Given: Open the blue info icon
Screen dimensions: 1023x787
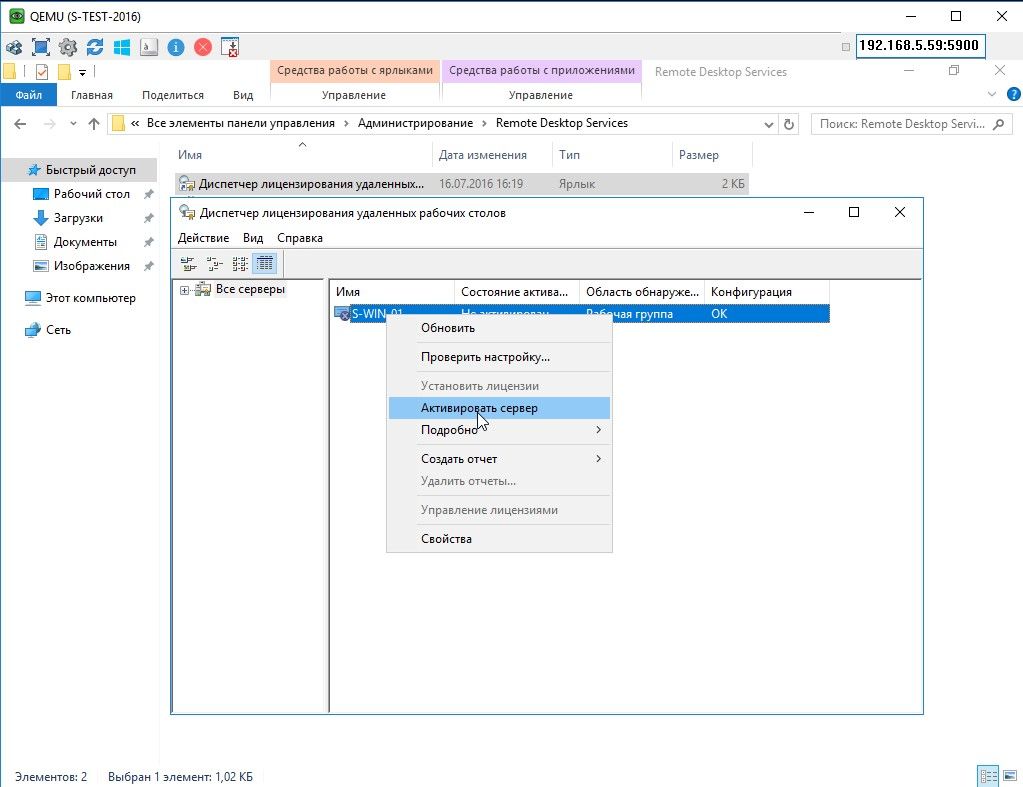Looking at the screenshot, I should point(176,47).
